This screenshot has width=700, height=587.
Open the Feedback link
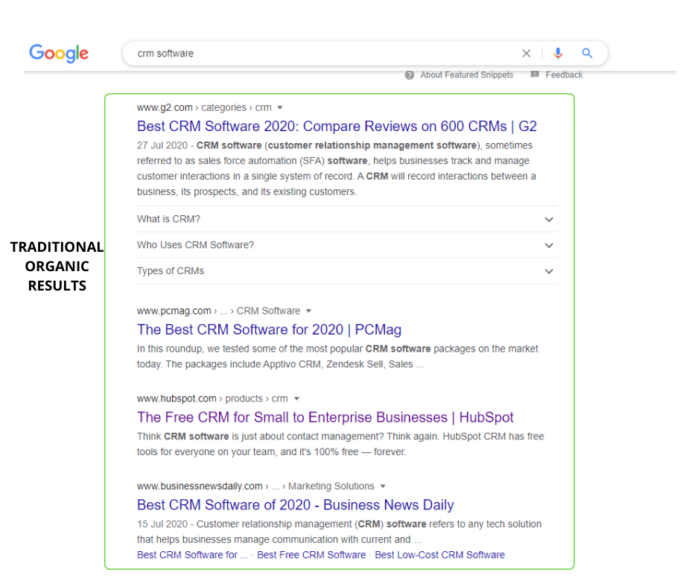(x=564, y=75)
